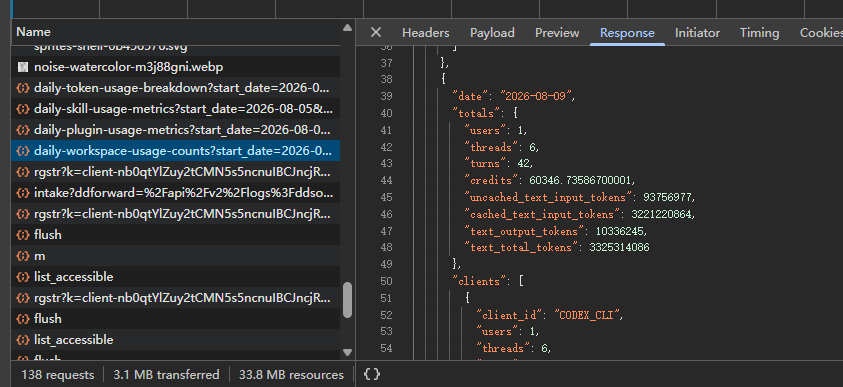The image size is (843, 387).
Task: Select the request named m
Action: coord(175,256)
